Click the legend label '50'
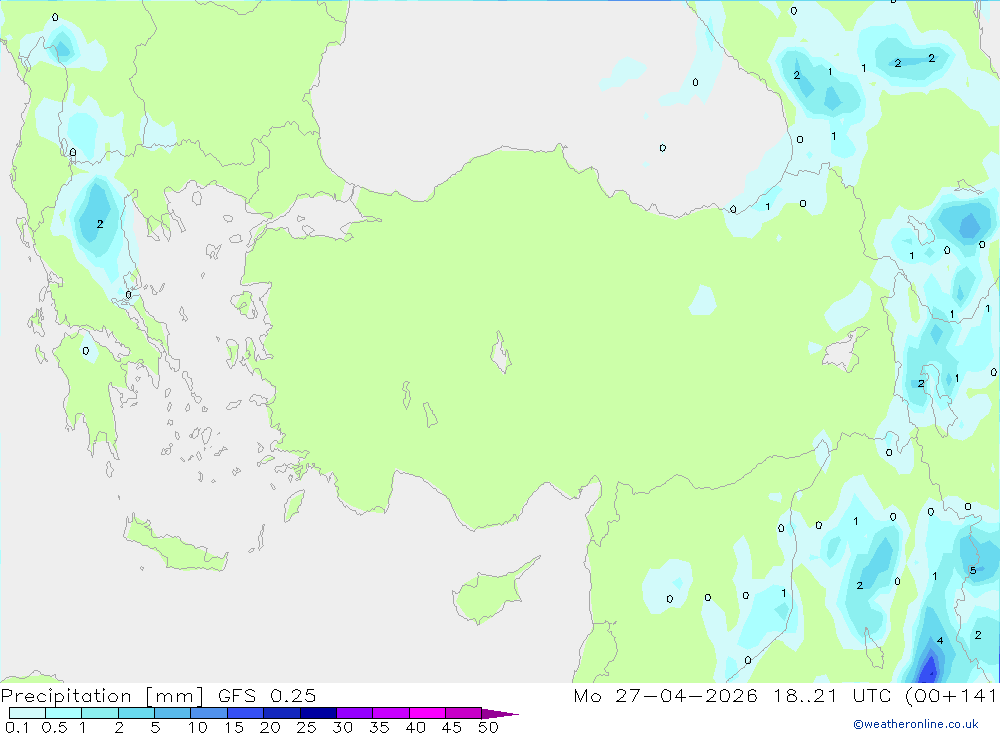Image resolution: width=1000 pixels, height=733 pixels. click(489, 727)
